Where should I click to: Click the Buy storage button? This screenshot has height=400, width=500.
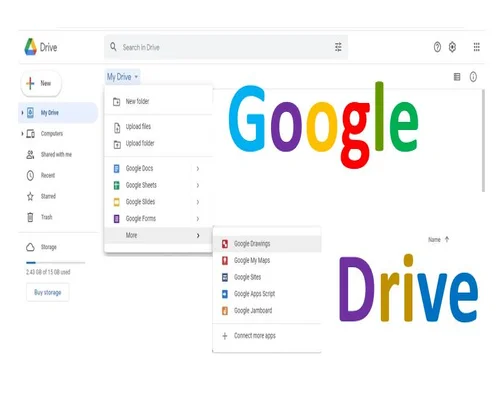pyautogui.click(x=48, y=293)
